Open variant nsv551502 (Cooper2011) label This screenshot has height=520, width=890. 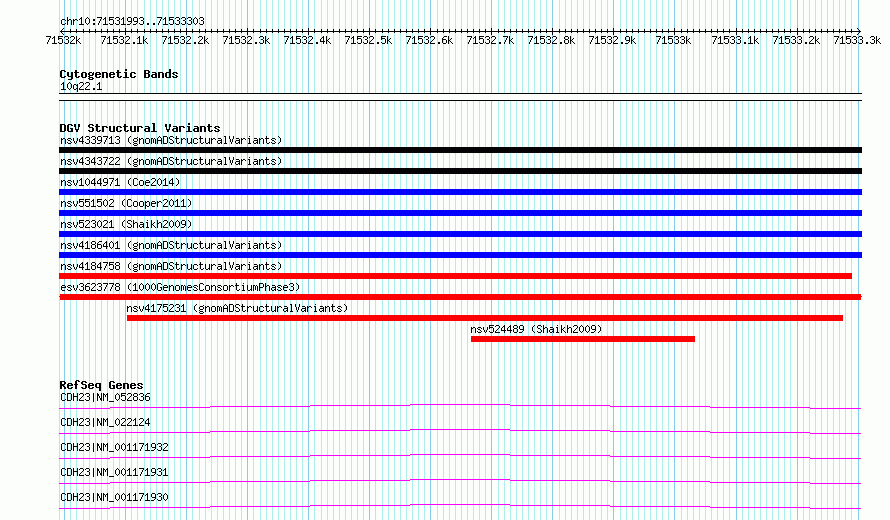pos(126,203)
